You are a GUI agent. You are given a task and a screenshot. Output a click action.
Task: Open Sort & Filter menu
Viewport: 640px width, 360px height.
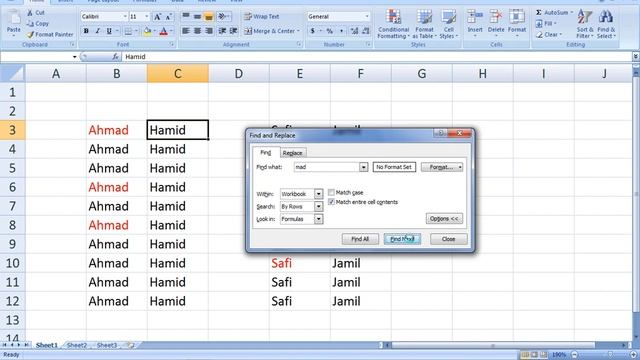[584, 24]
